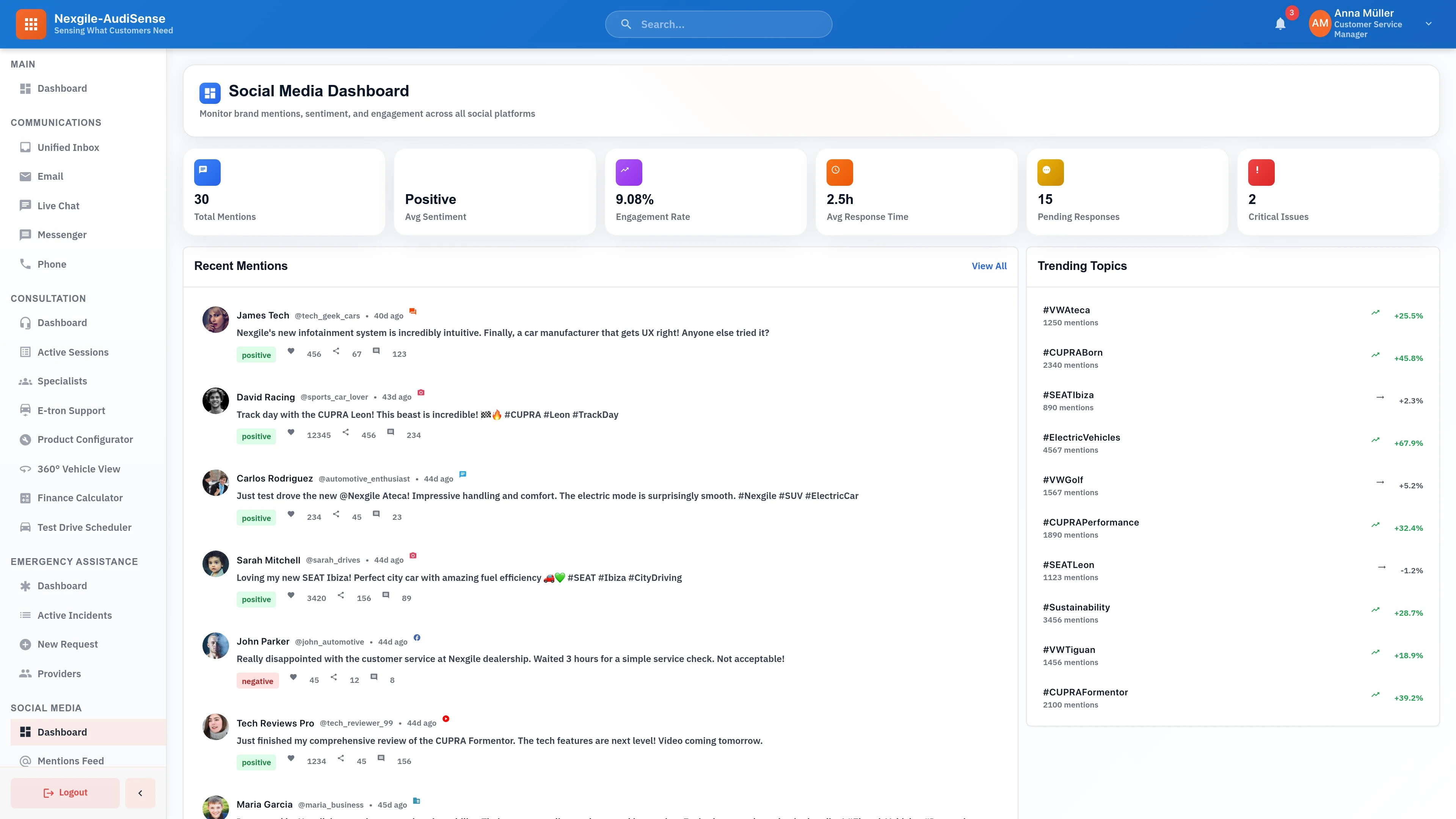Viewport: 1456px width, 819px height.
Task: Open the notifications bell
Action: 1280,24
